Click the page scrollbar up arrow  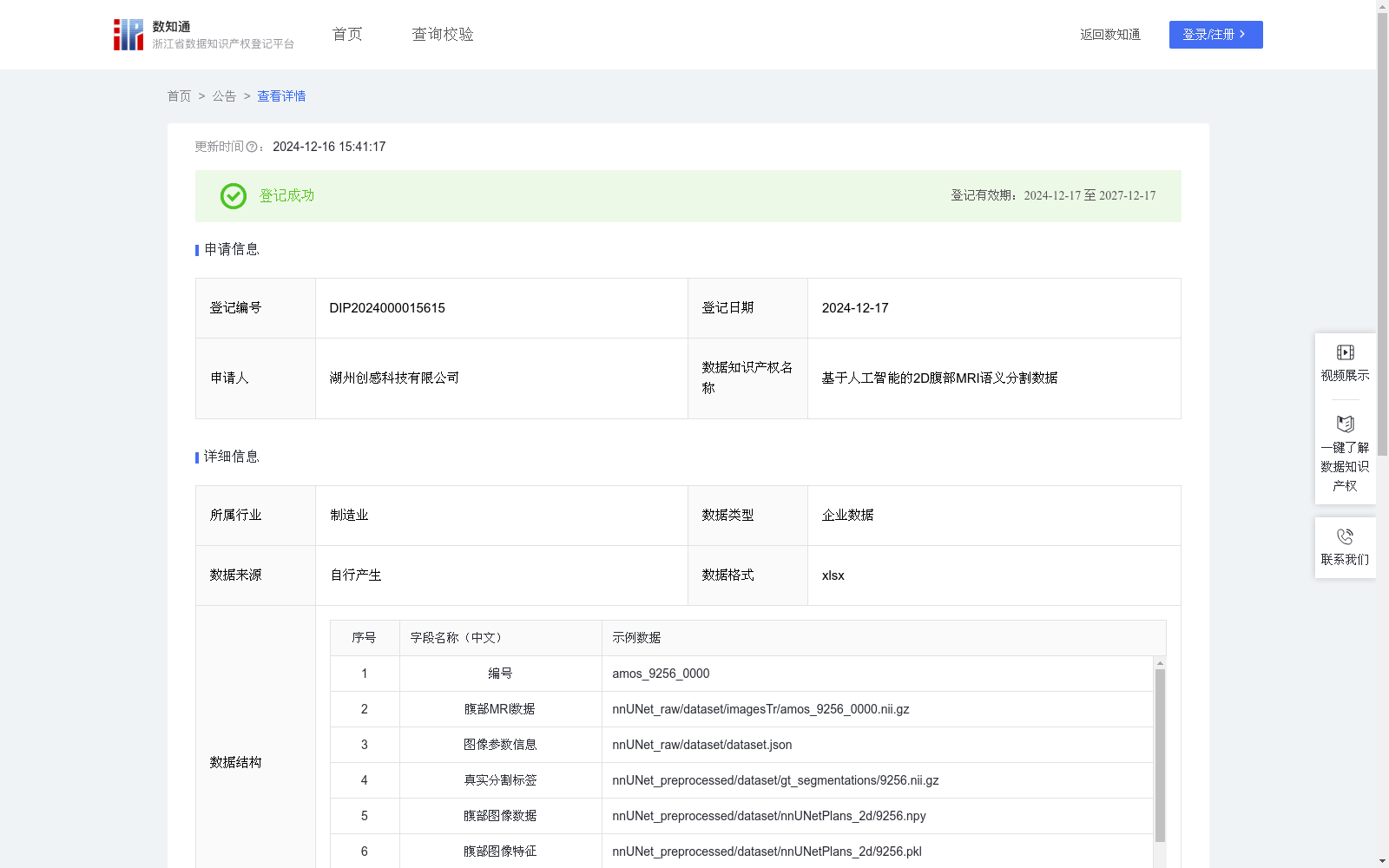click(x=1382, y=6)
